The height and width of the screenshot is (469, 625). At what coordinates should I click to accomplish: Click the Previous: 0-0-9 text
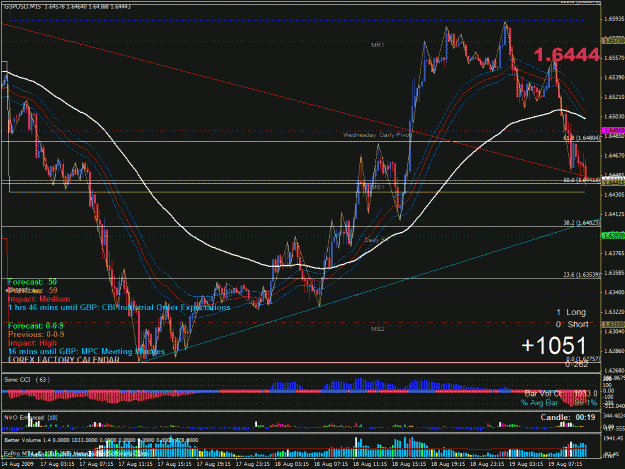pyautogui.click(x=36, y=334)
